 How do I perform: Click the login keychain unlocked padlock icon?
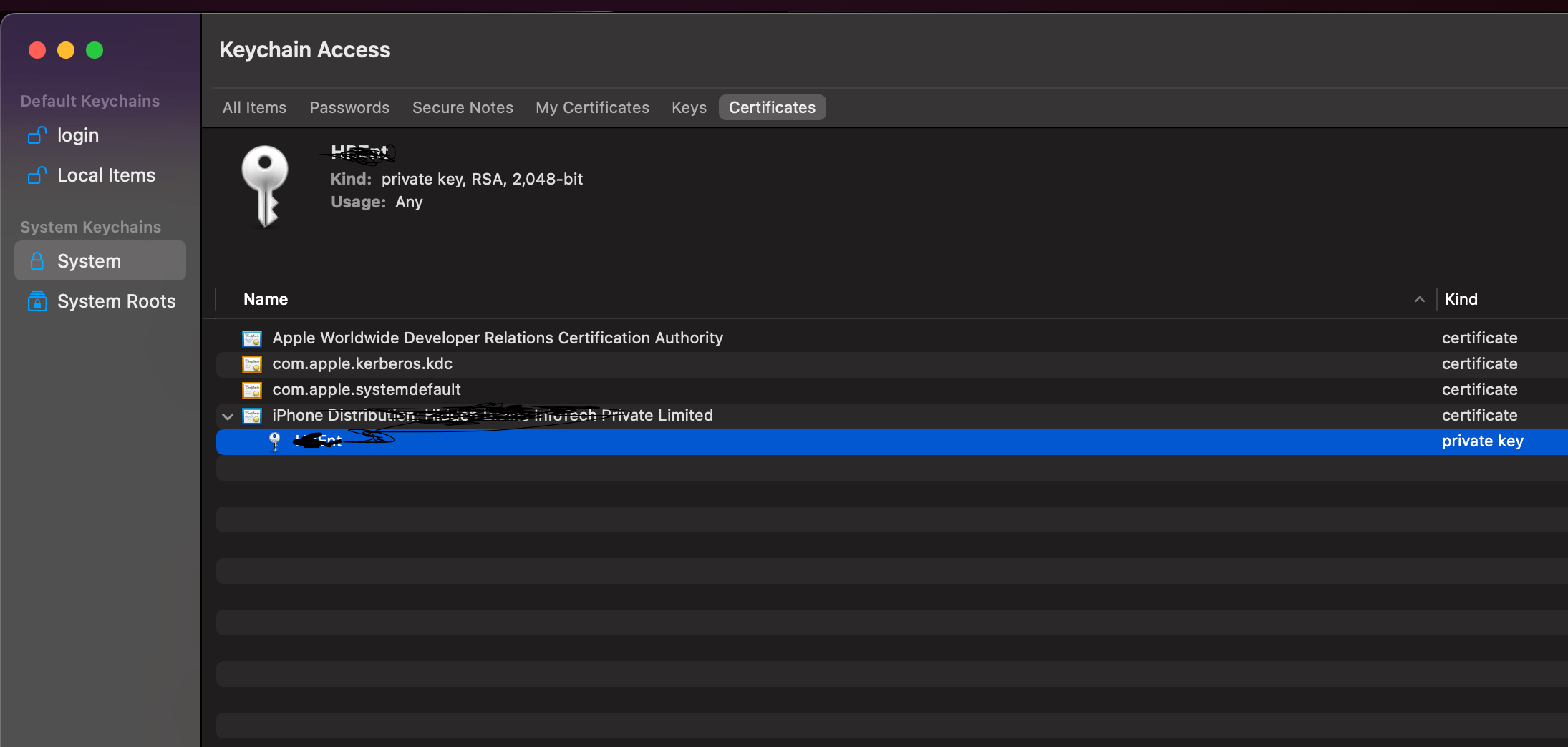pyautogui.click(x=37, y=135)
